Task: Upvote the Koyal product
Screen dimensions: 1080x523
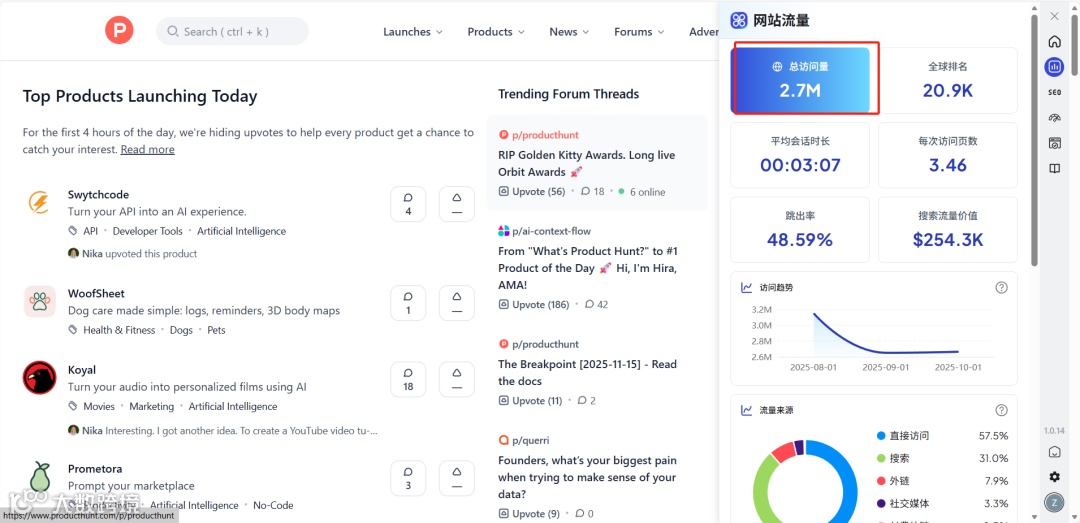Action: point(457,379)
